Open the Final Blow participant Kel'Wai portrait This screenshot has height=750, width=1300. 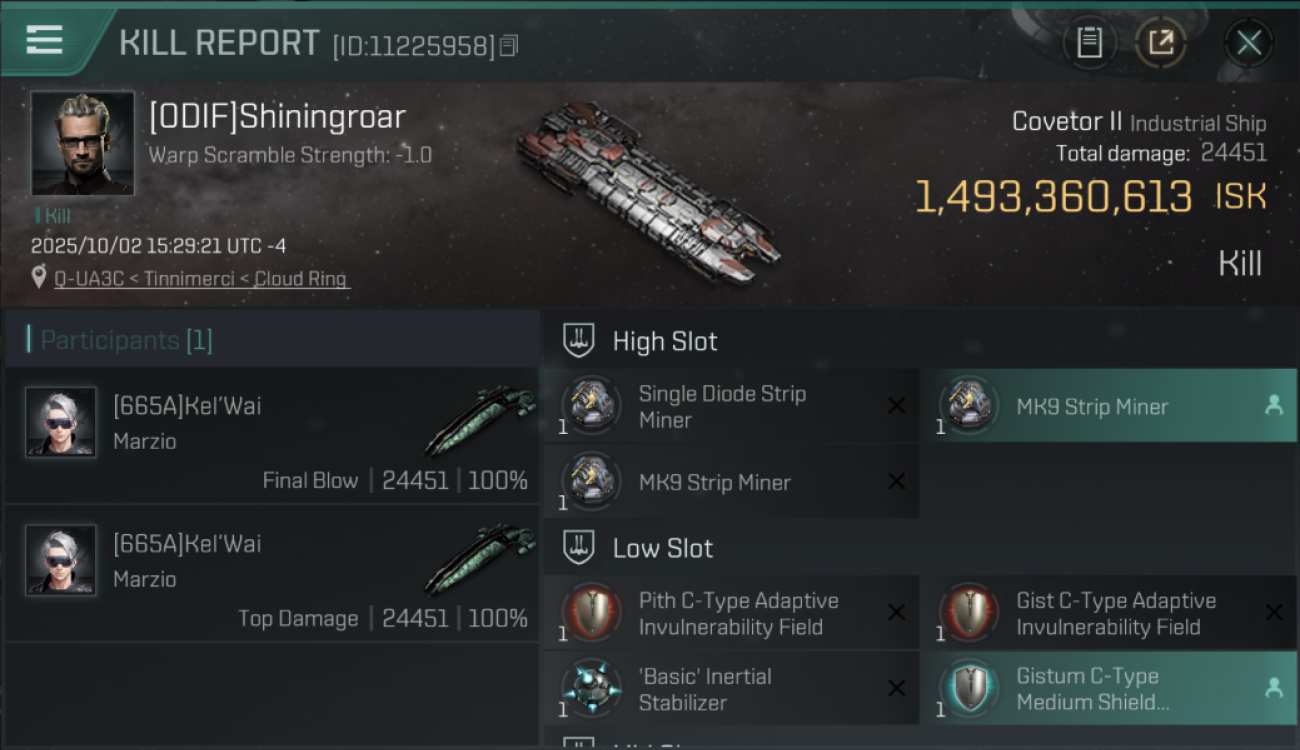pos(61,422)
